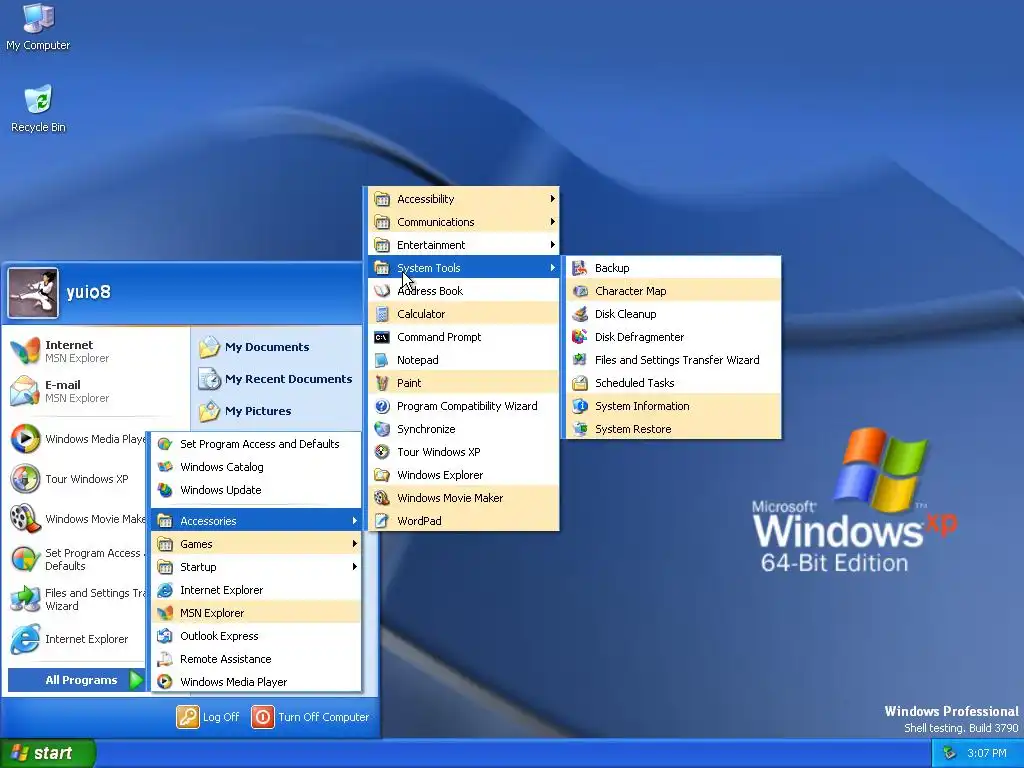This screenshot has height=768, width=1024.
Task: Select the Recycle Bin desktop icon
Action: point(38,109)
